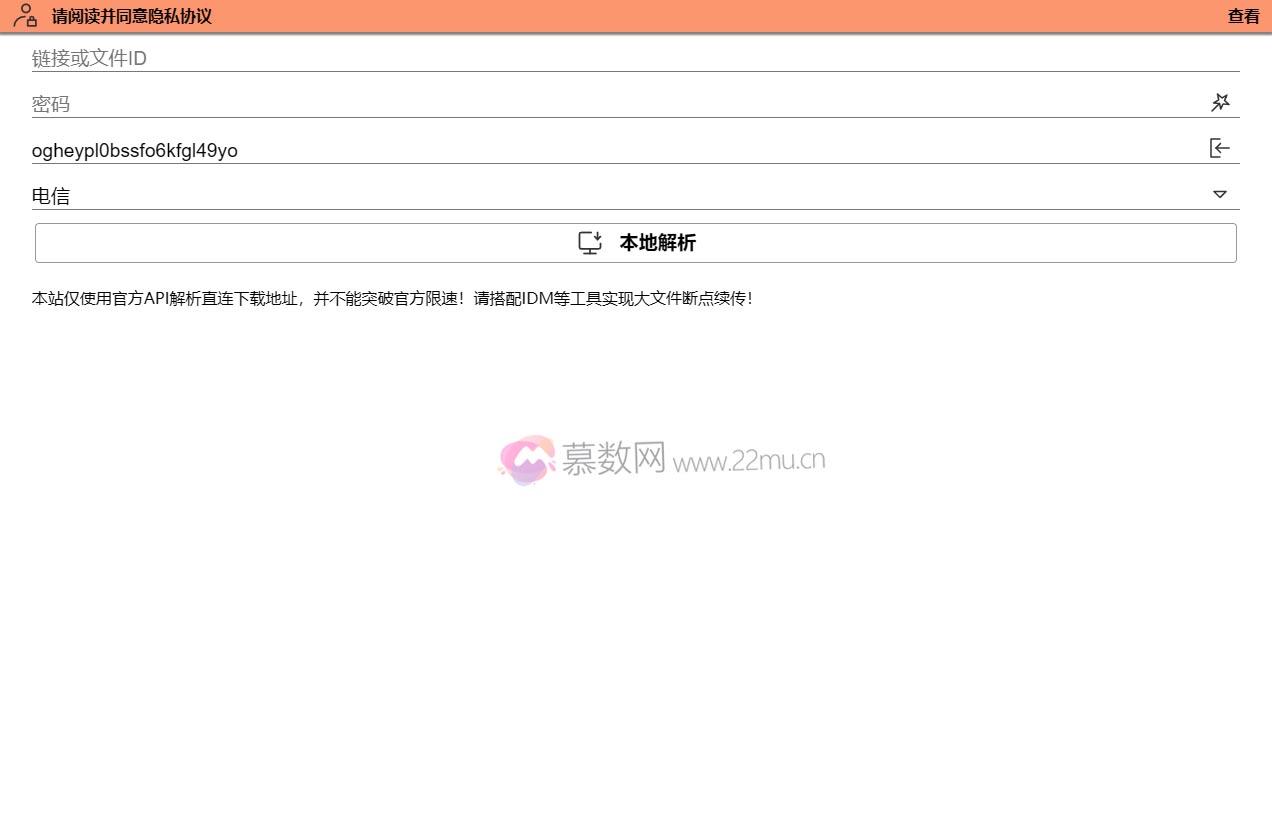Click the 请阅读并同意隐私协议 banner text
Image resolution: width=1272 pixels, height=819 pixels.
pyautogui.click(x=132, y=17)
